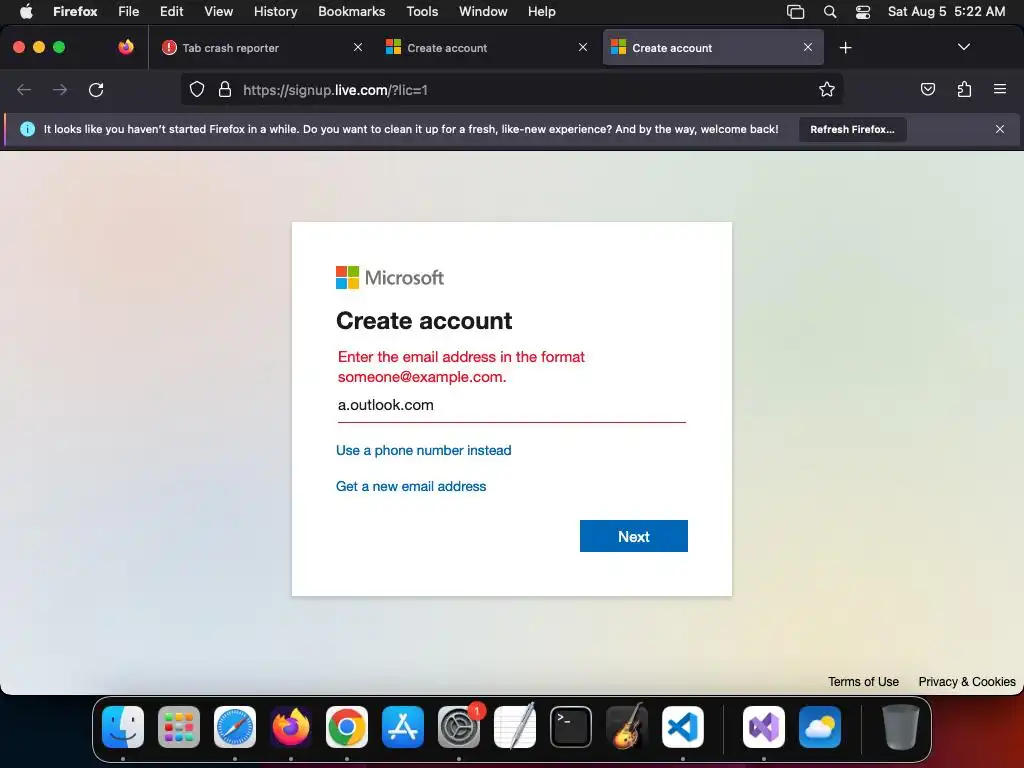The image size is (1024, 768).
Task: Reload the current page
Action: tap(96, 89)
